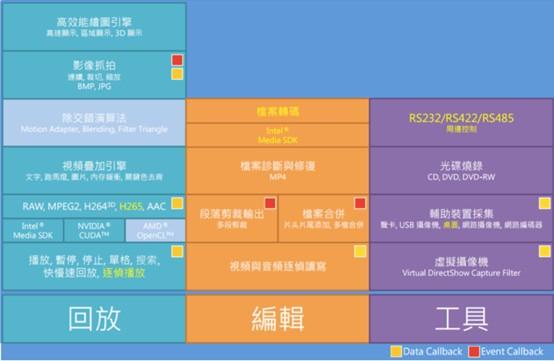Click the red marker in 檔案合併 block

click(360, 203)
